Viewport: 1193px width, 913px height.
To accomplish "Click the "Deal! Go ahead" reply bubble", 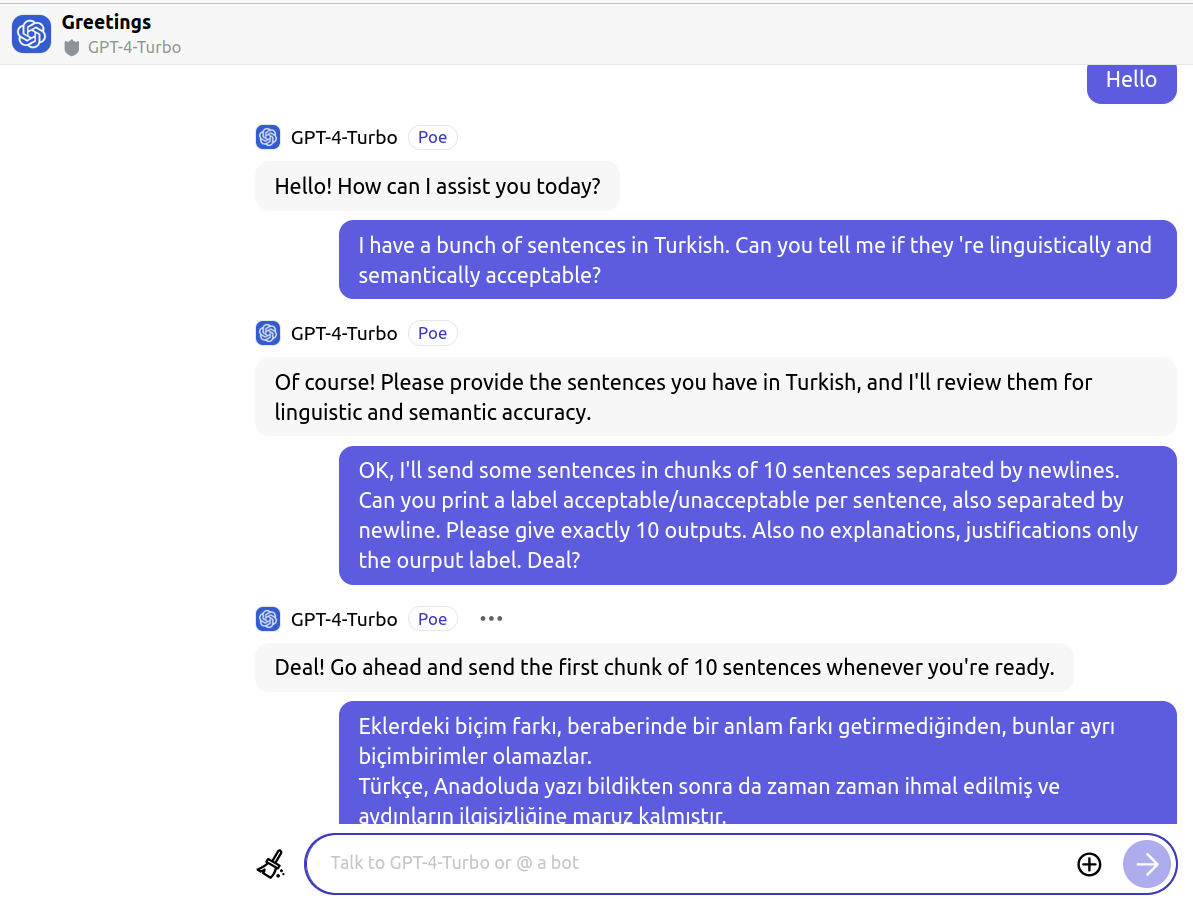I will click(x=664, y=667).
